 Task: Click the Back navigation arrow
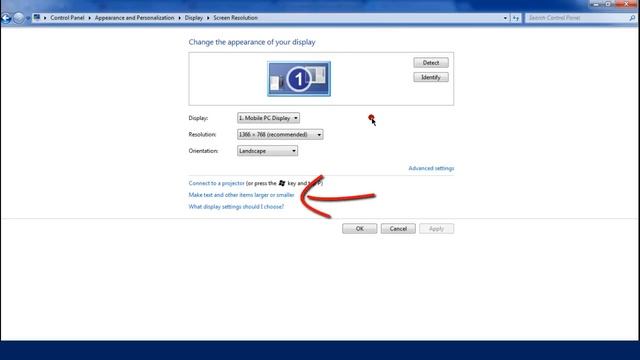pos(6,18)
